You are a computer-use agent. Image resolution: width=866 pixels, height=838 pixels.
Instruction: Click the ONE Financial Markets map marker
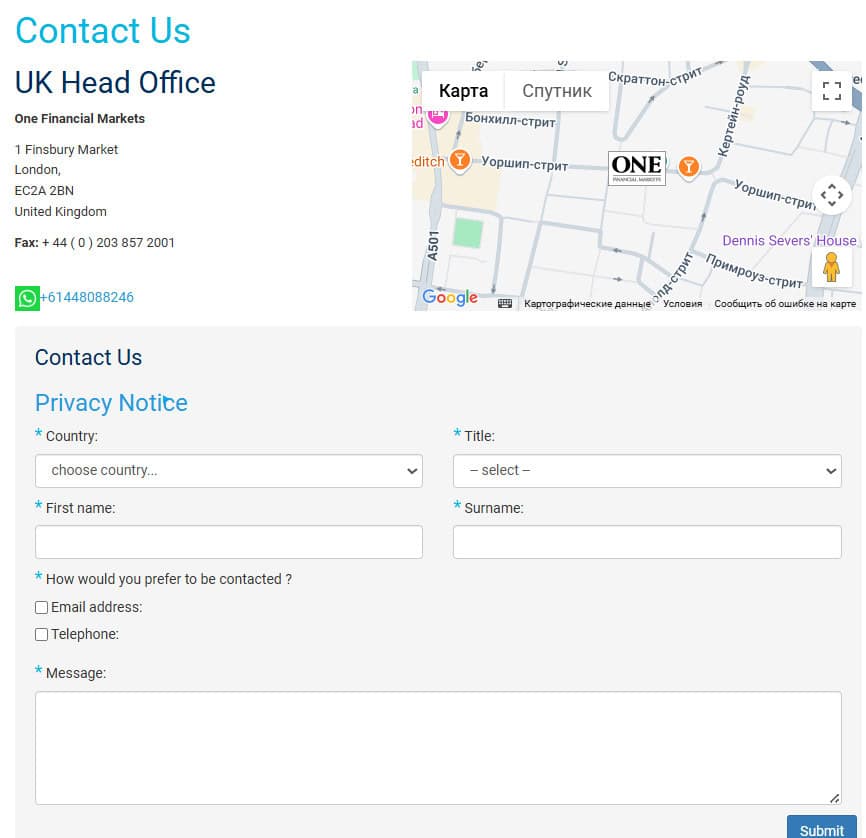click(x=637, y=168)
